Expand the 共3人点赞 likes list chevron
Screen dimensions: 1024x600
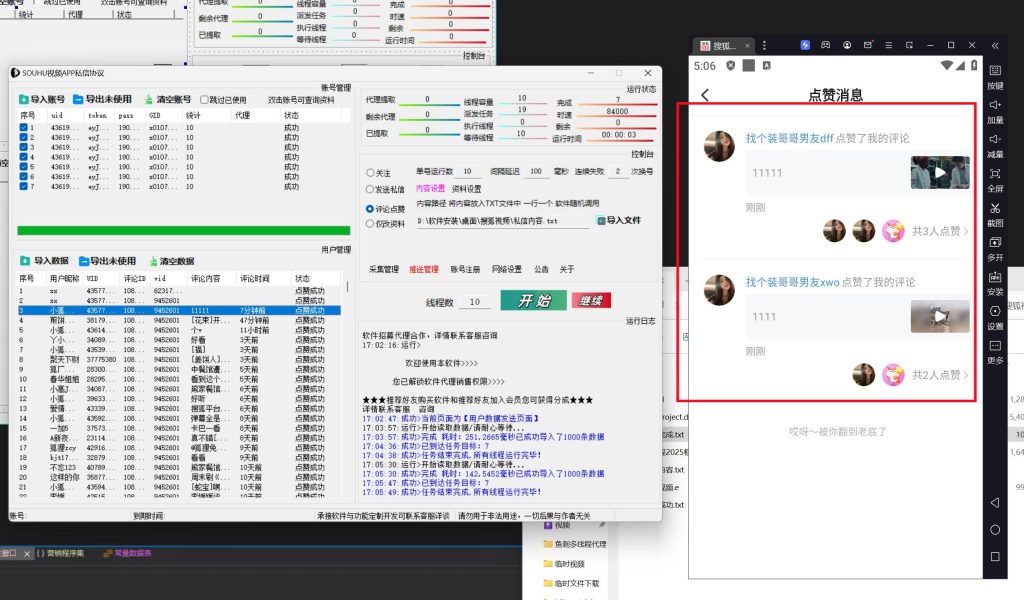click(x=966, y=231)
